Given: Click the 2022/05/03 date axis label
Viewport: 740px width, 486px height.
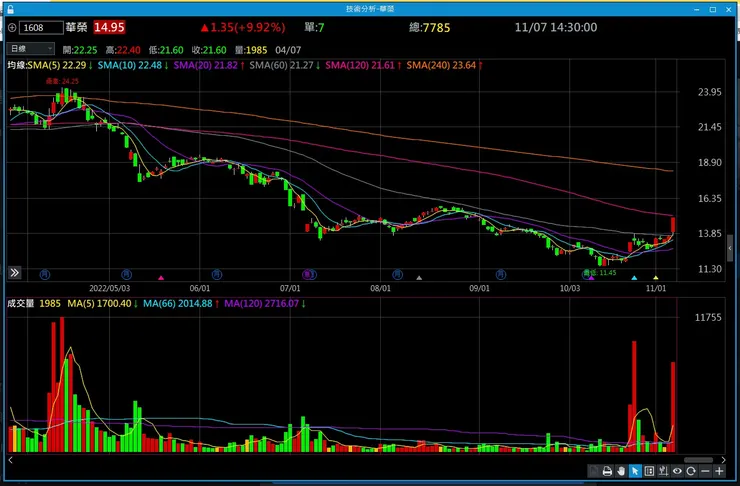Looking at the screenshot, I should coord(109,288).
